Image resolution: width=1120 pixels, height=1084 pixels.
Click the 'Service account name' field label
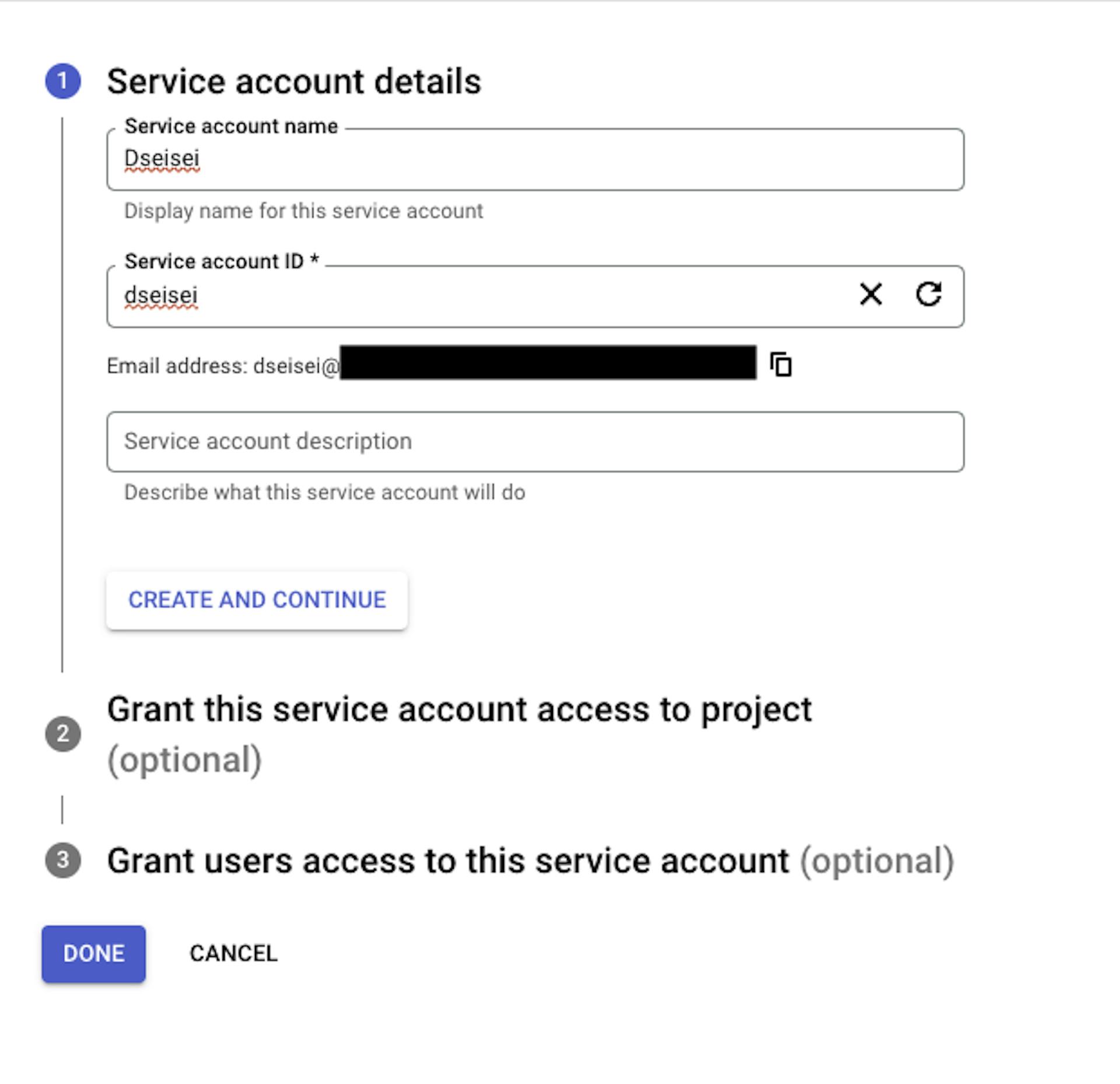click(x=231, y=127)
